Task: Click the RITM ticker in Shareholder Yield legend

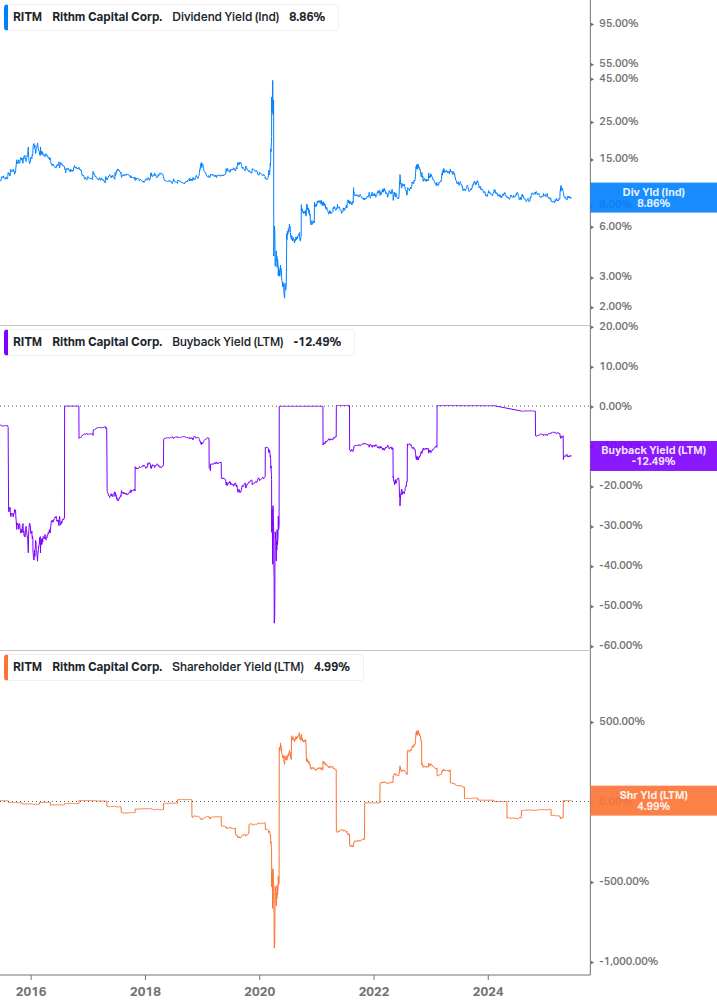Action: click(28, 667)
